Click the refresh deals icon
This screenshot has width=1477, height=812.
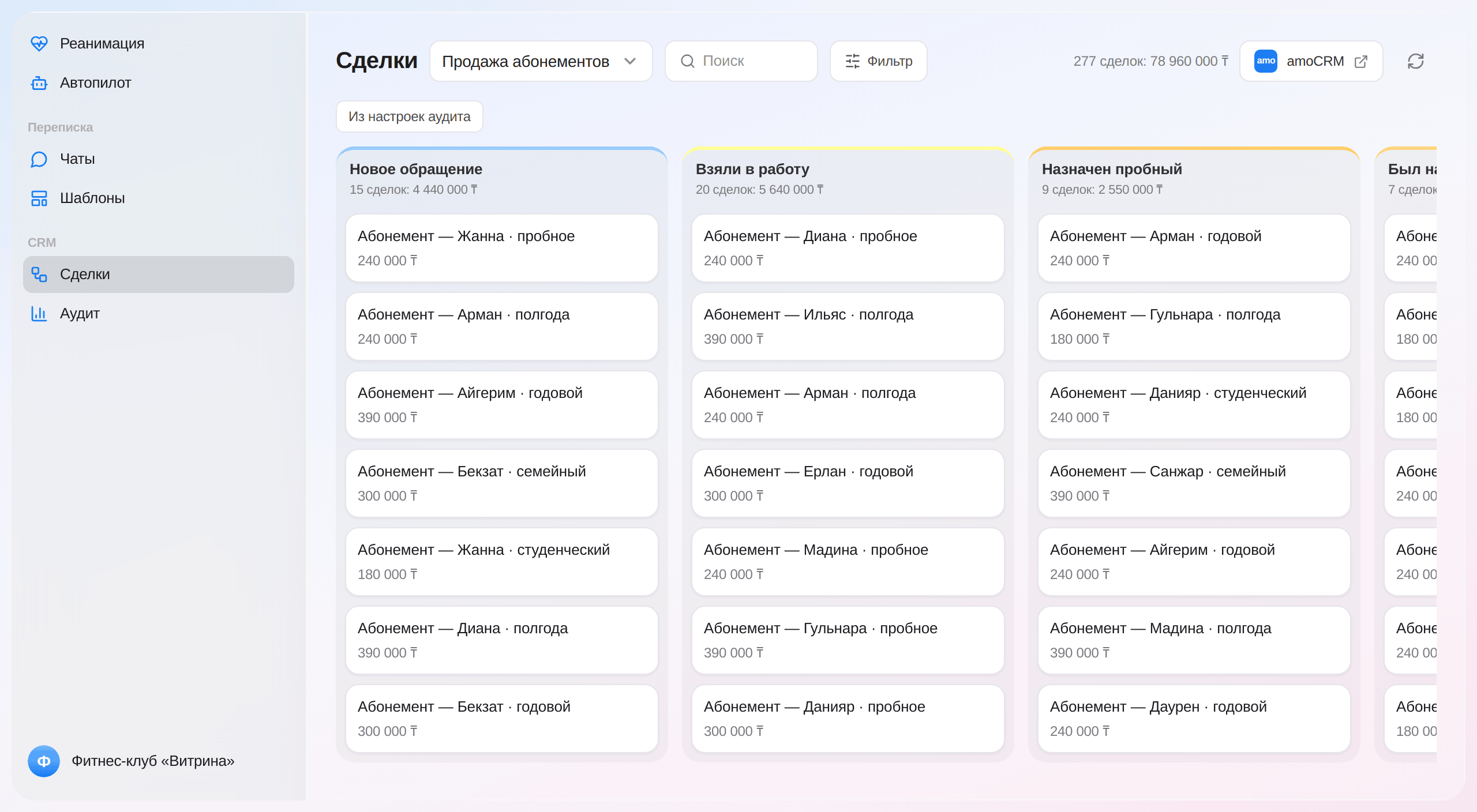click(1416, 61)
